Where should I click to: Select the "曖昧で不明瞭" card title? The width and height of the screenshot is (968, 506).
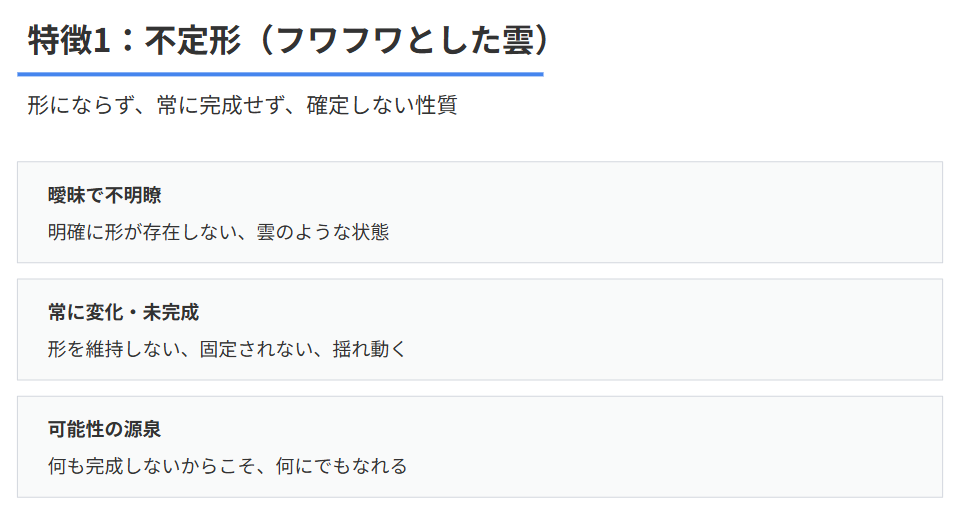(104, 195)
